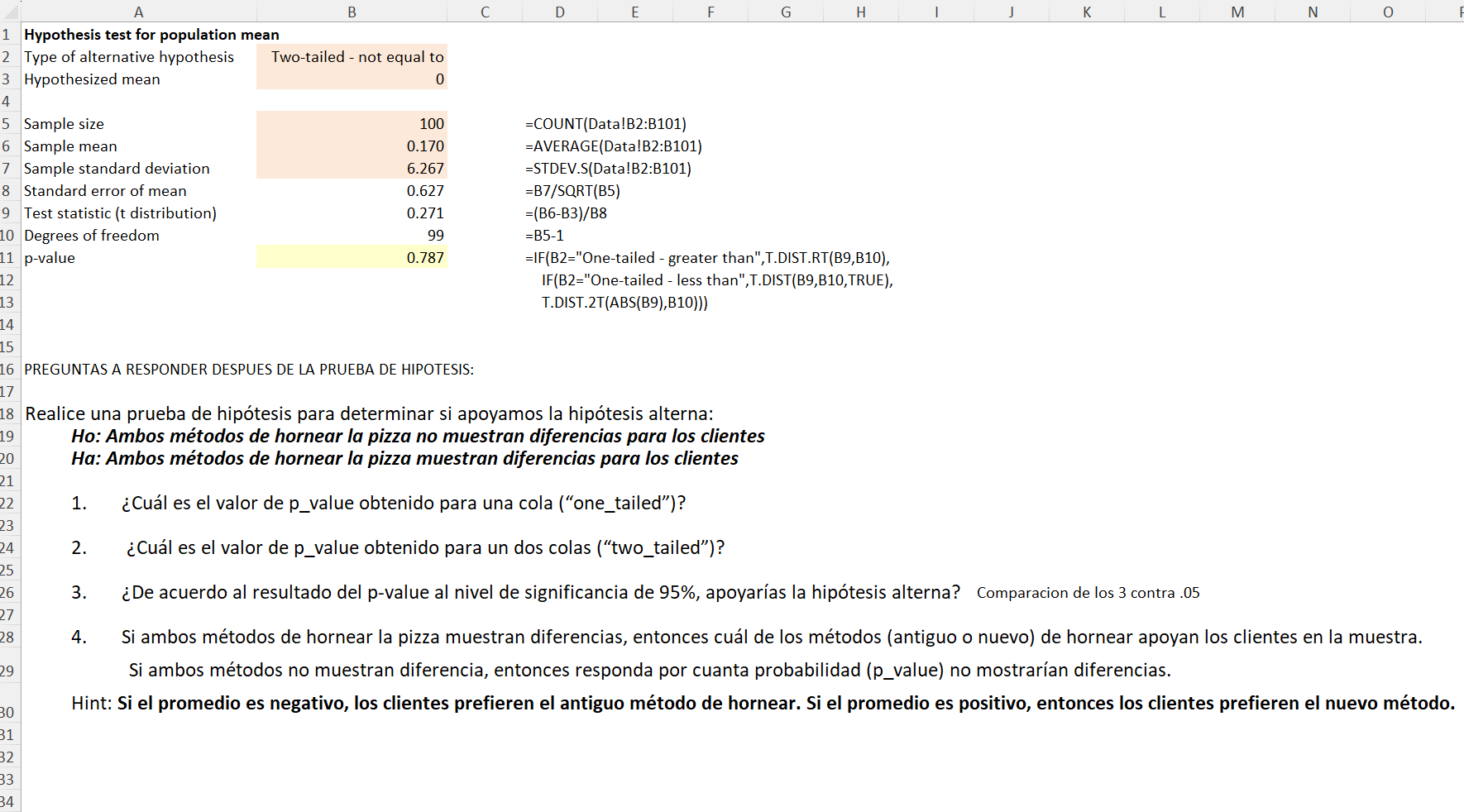Click 'Si ambos métodos no muestran diferencia' line
The height and width of the screenshot is (812, 1464).
[x=650, y=670]
